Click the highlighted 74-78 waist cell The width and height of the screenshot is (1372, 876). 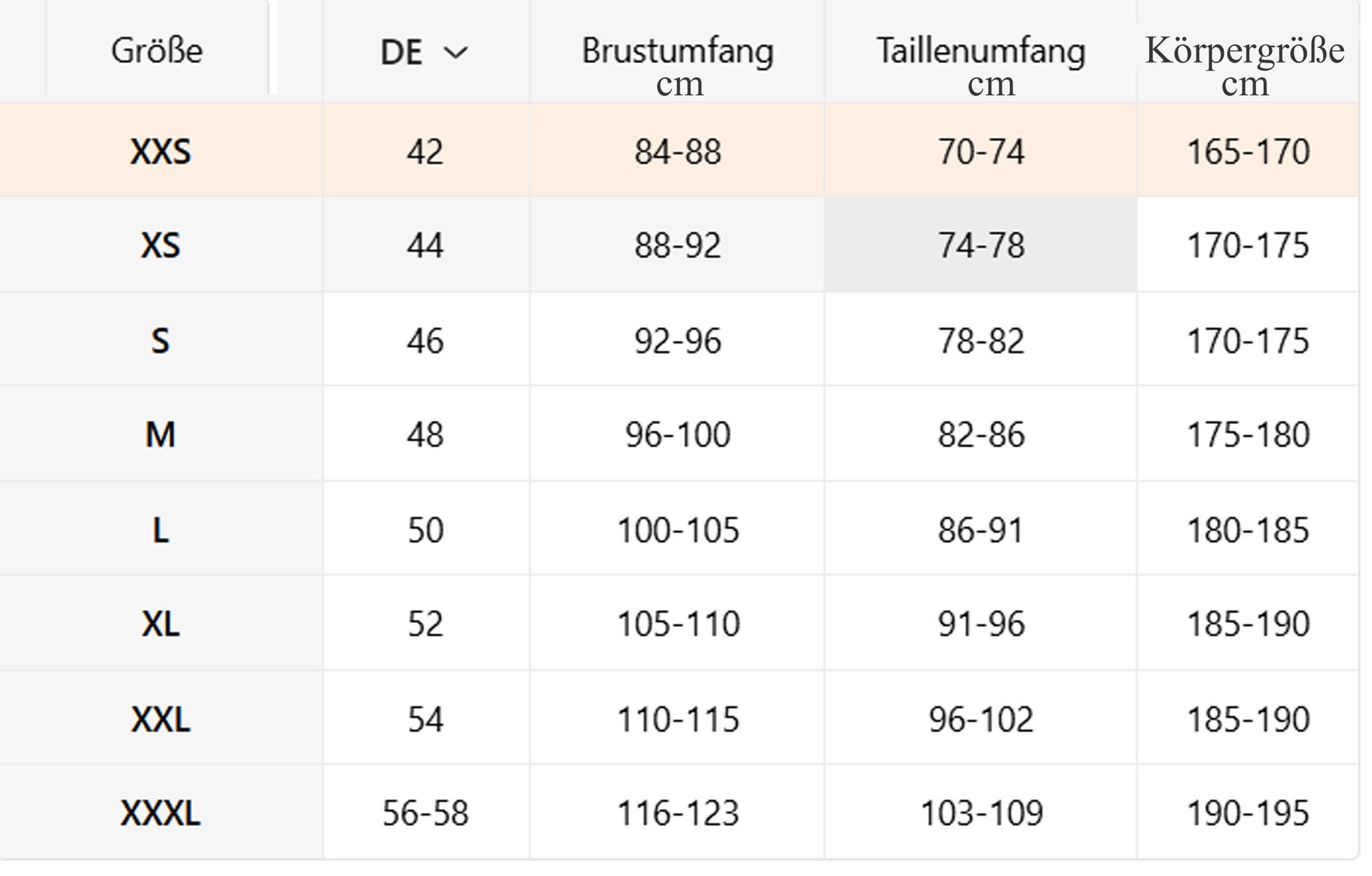click(981, 245)
